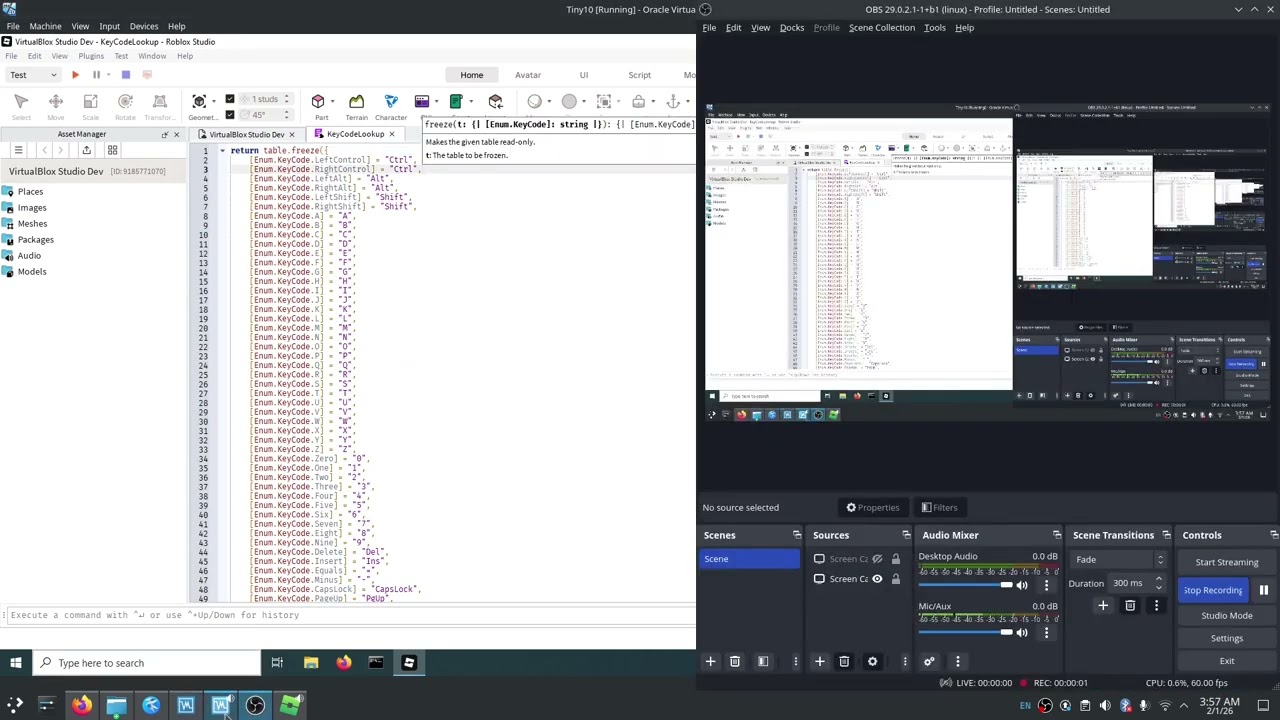Stop the playtest with the square icon
Screen dimensions: 1280x720
click(125, 75)
